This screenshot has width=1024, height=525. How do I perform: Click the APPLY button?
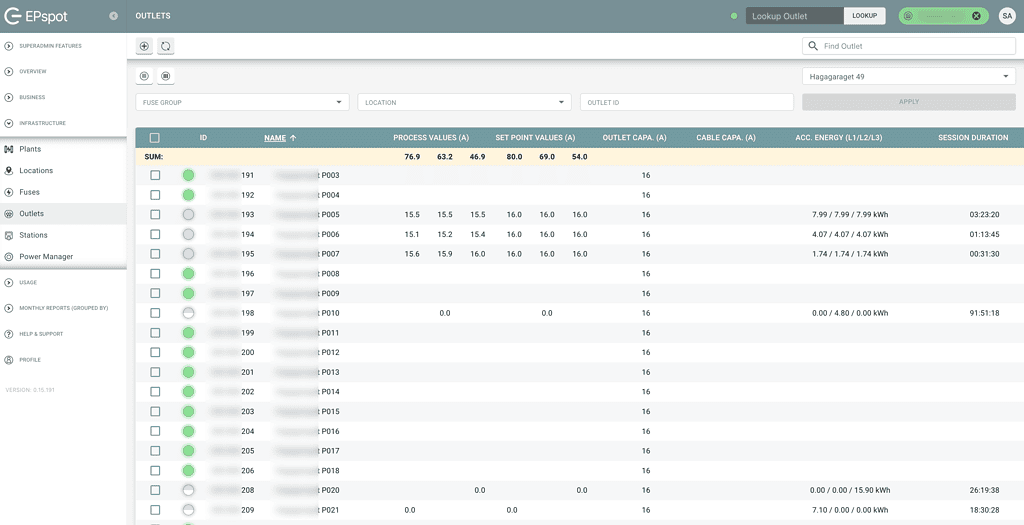pos(908,102)
